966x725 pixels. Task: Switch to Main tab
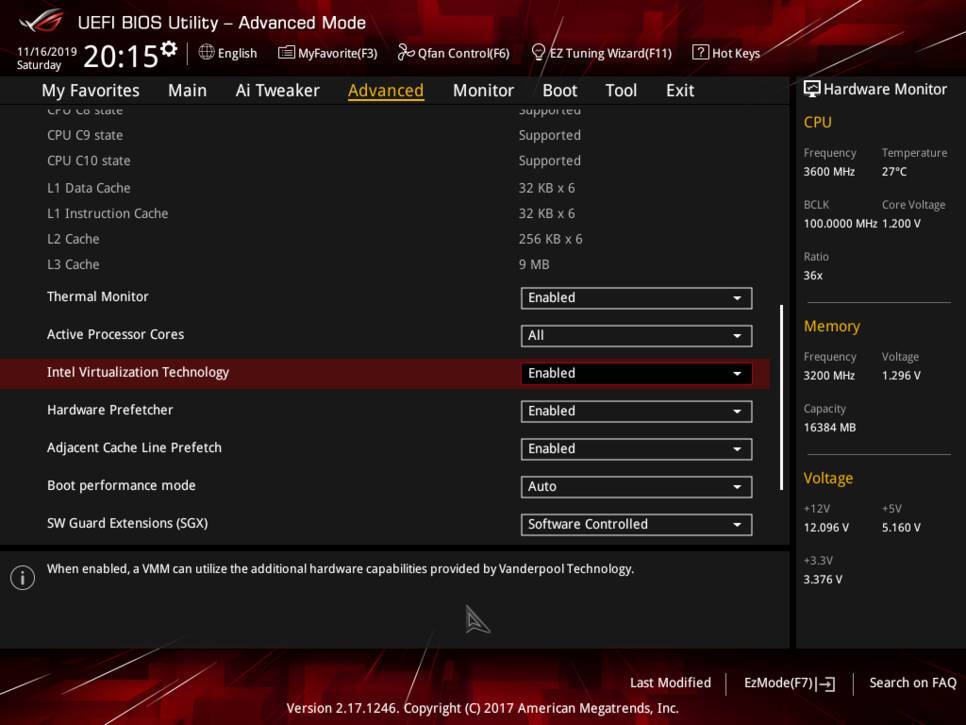coord(187,91)
